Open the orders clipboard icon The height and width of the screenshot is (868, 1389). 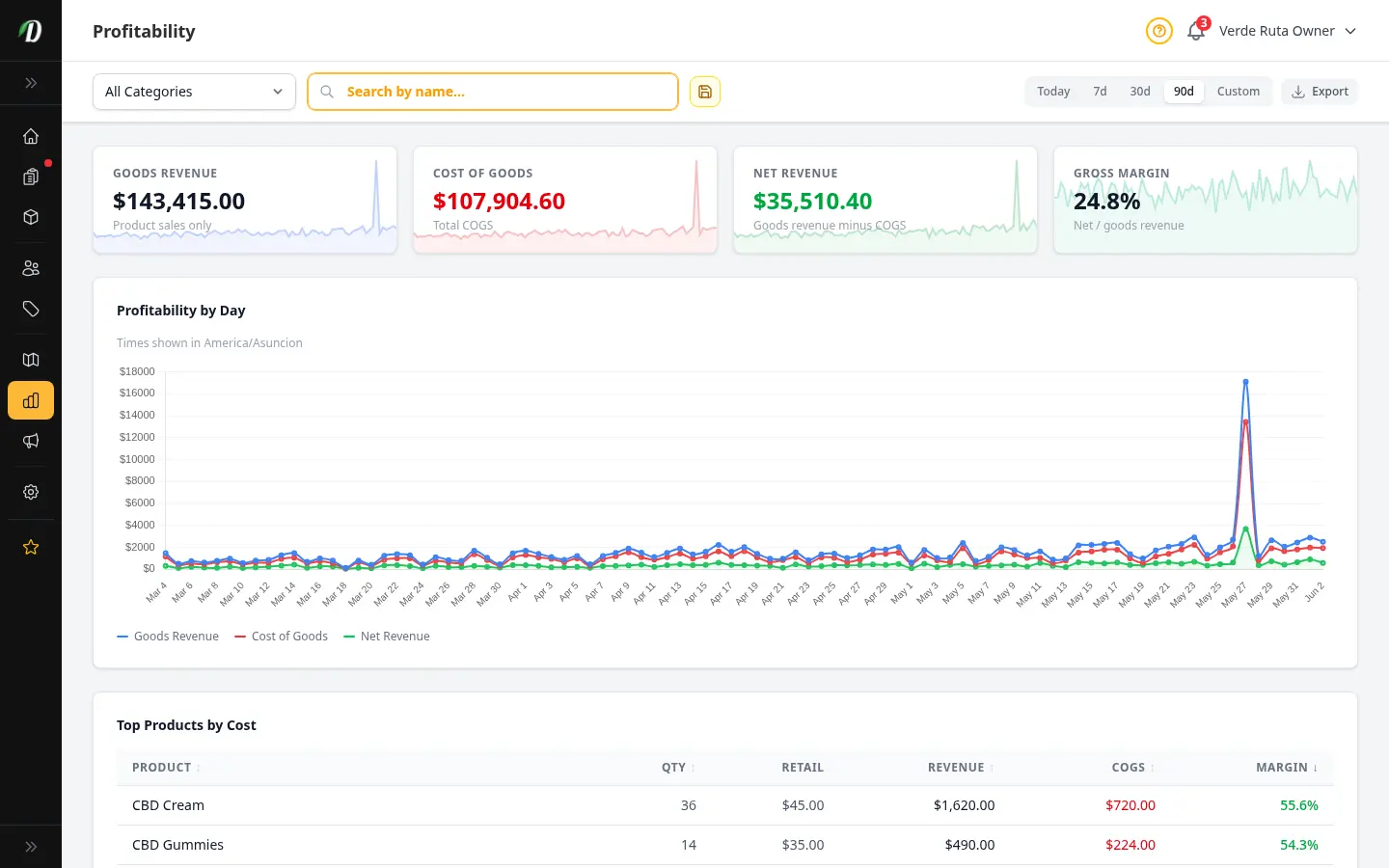31,176
